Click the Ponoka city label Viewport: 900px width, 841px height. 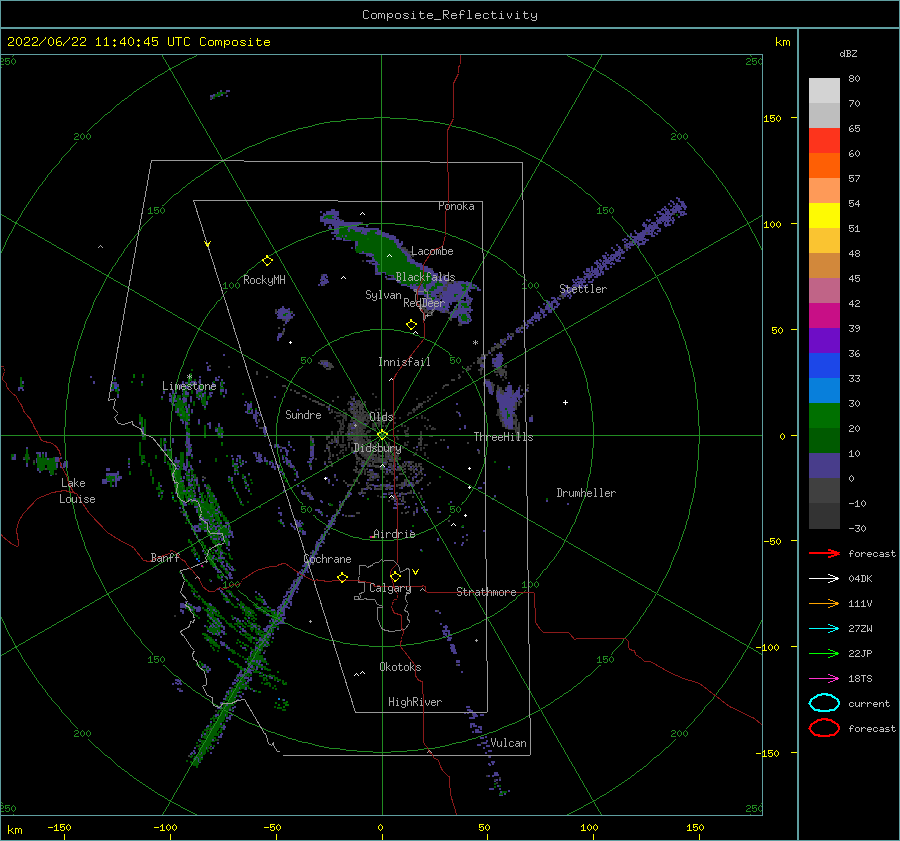click(x=456, y=206)
